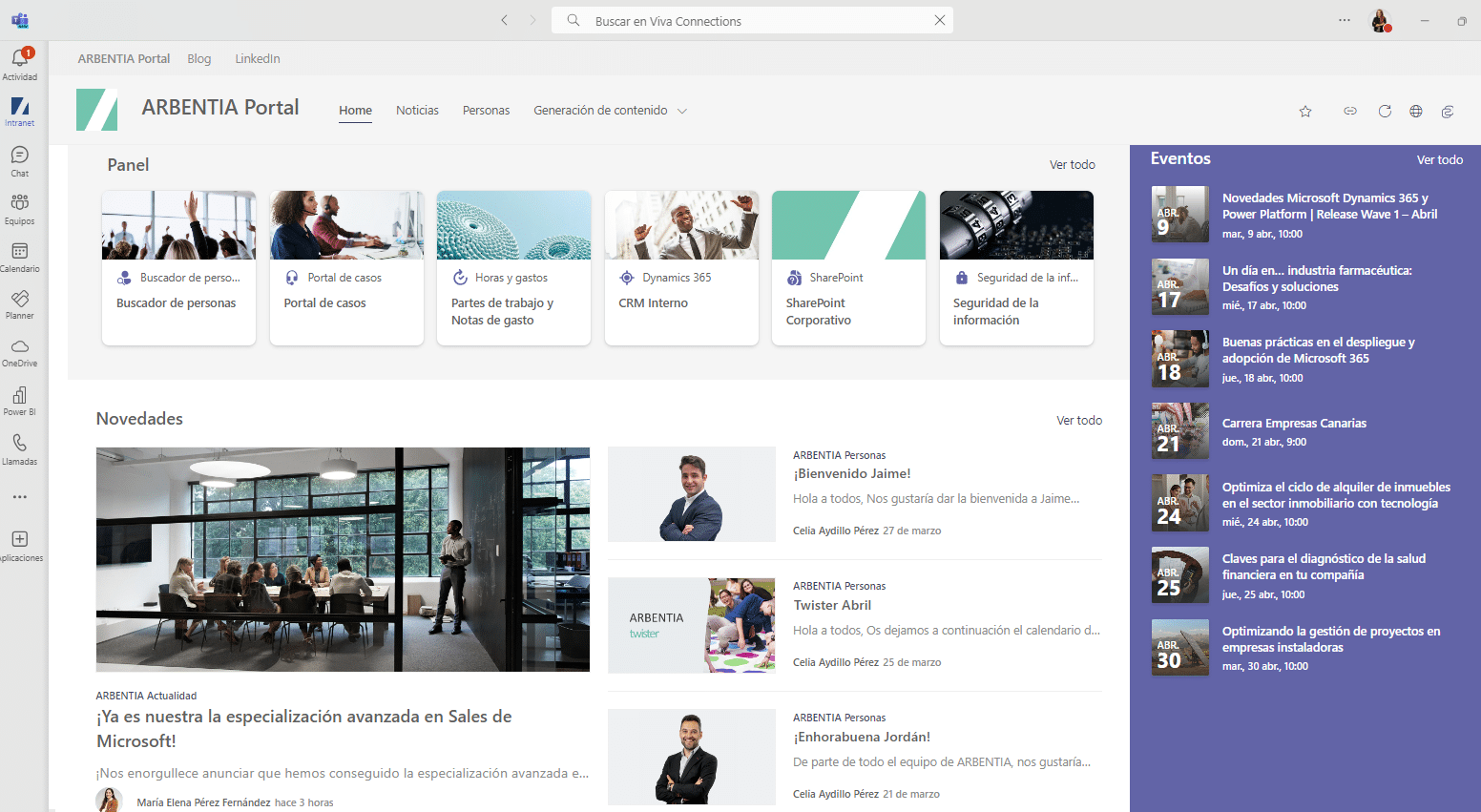The width and height of the screenshot is (1481, 812).
Task: Click Ver todo in Eventos section
Action: (1440, 160)
